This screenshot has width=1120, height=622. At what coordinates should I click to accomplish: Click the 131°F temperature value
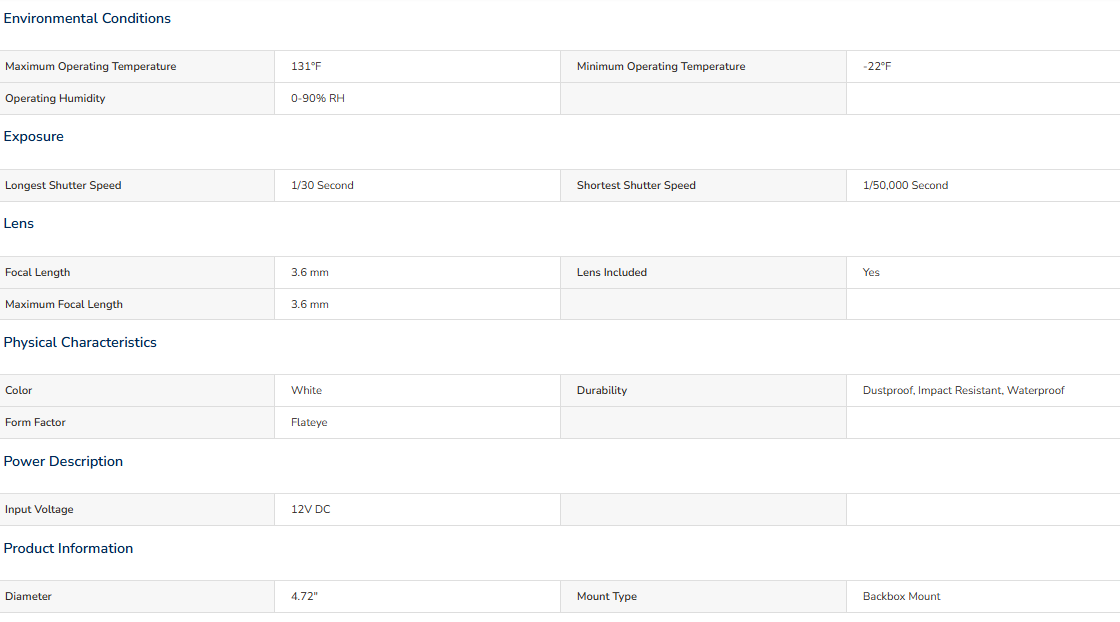[306, 66]
